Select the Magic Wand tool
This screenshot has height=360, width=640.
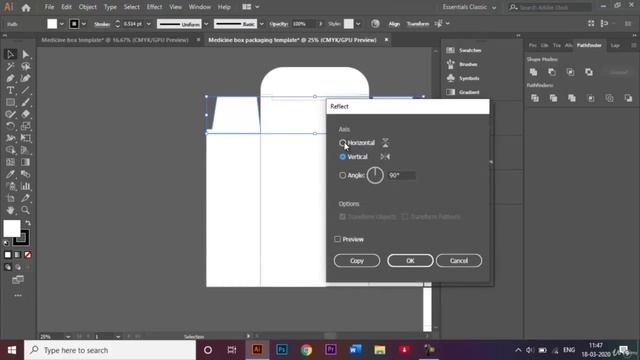click(11, 66)
